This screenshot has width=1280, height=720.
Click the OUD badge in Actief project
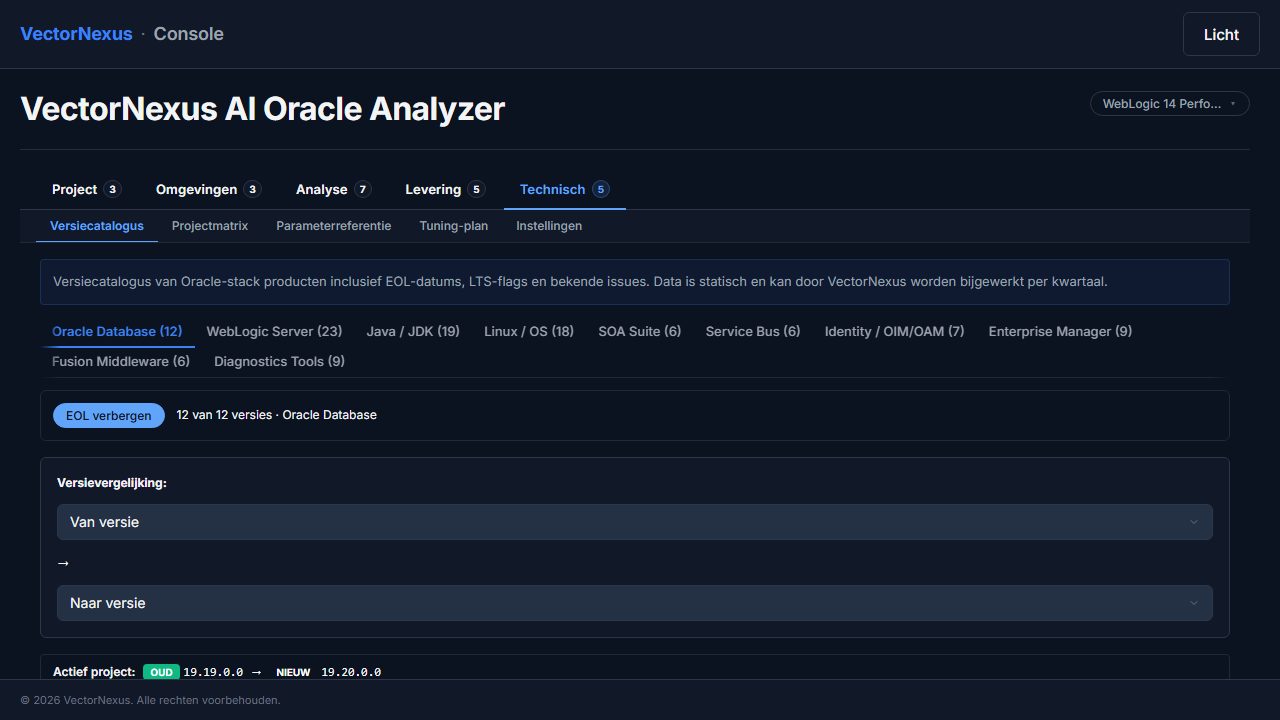[161, 672]
